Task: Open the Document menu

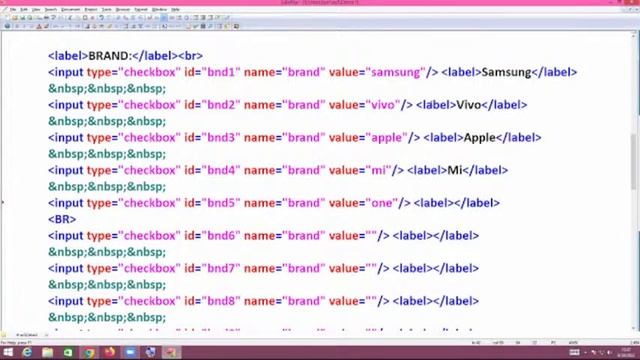Action: pyautogui.click(x=70, y=9)
